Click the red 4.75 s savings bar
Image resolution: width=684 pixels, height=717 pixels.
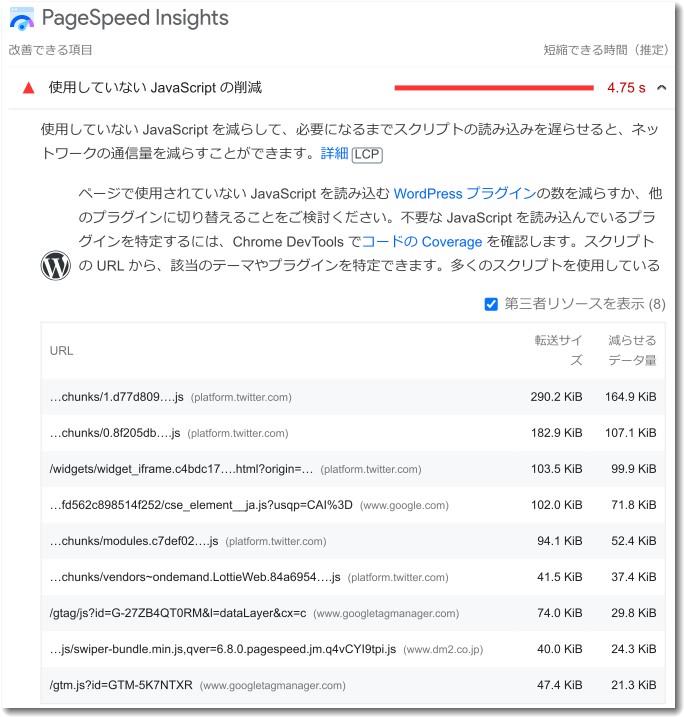[x=494, y=88]
